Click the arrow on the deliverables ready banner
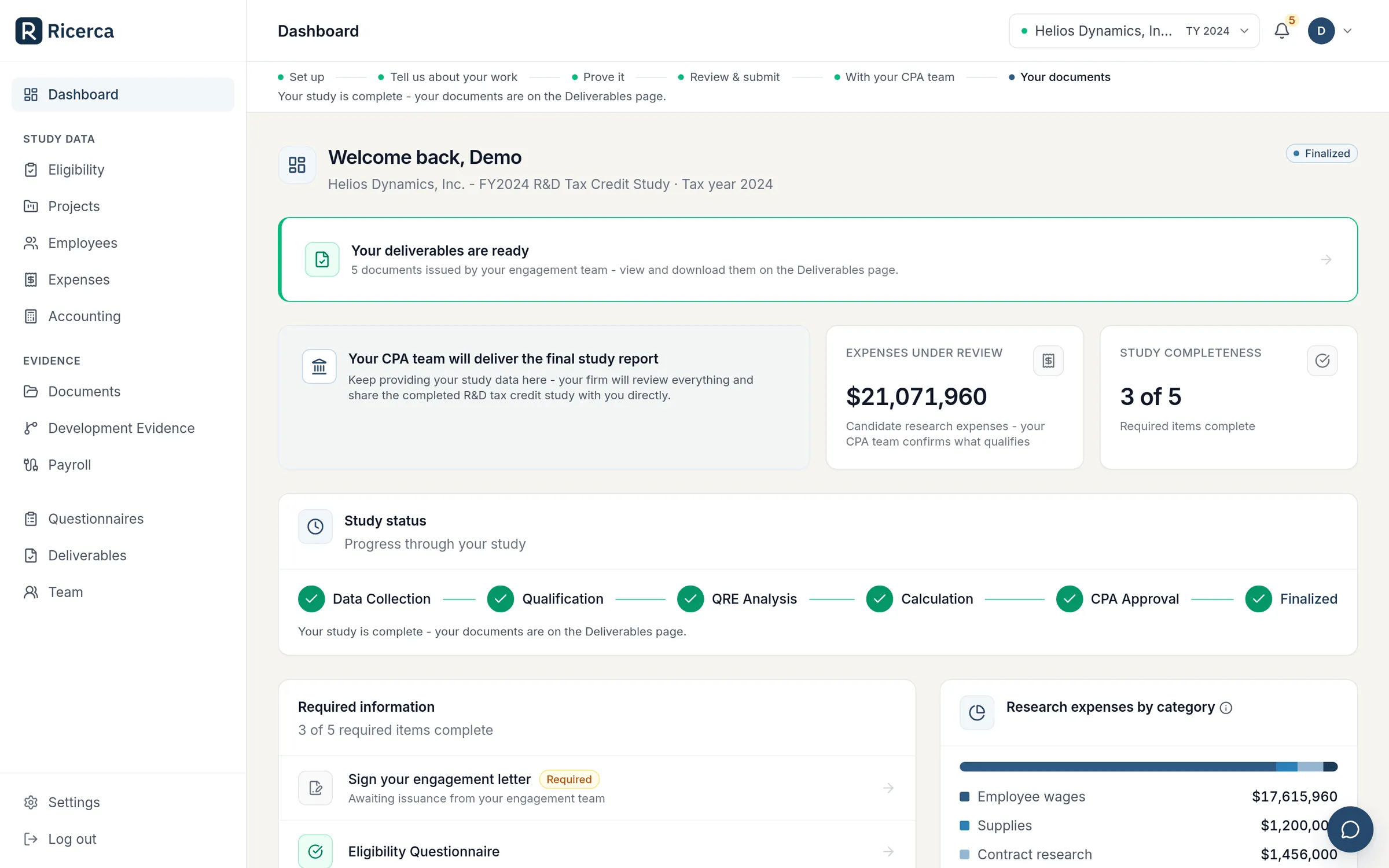The height and width of the screenshot is (868, 1389). pyautogui.click(x=1326, y=259)
